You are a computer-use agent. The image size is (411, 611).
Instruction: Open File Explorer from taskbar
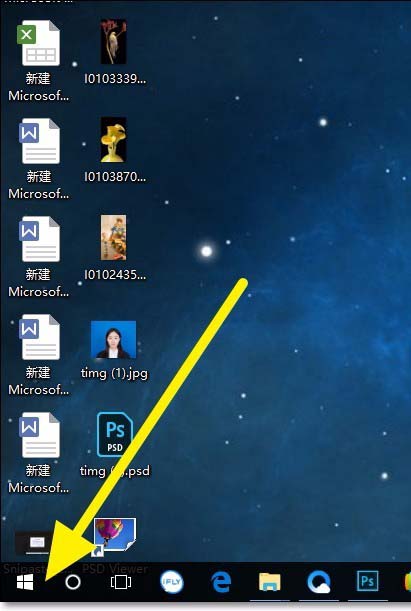270,583
